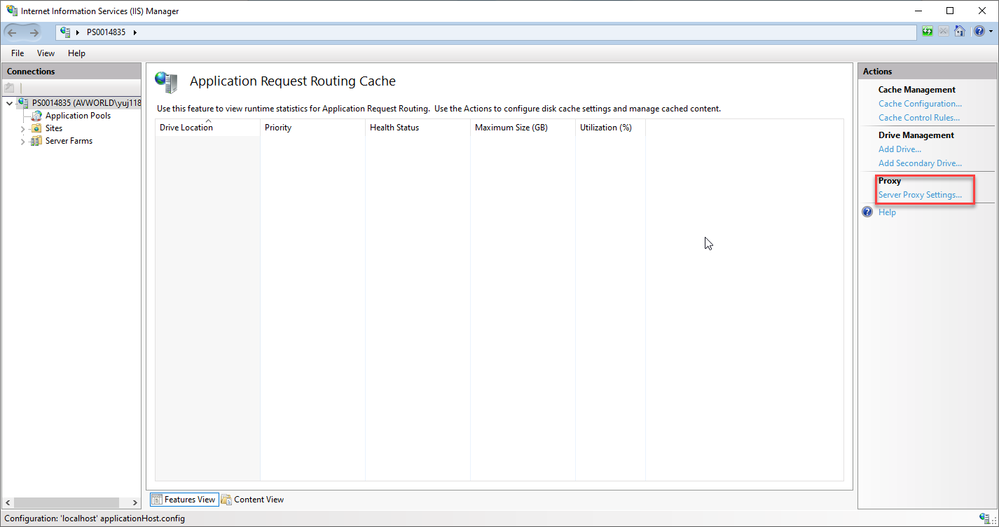Click the Connections panel header
The image size is (999, 527).
pos(71,71)
